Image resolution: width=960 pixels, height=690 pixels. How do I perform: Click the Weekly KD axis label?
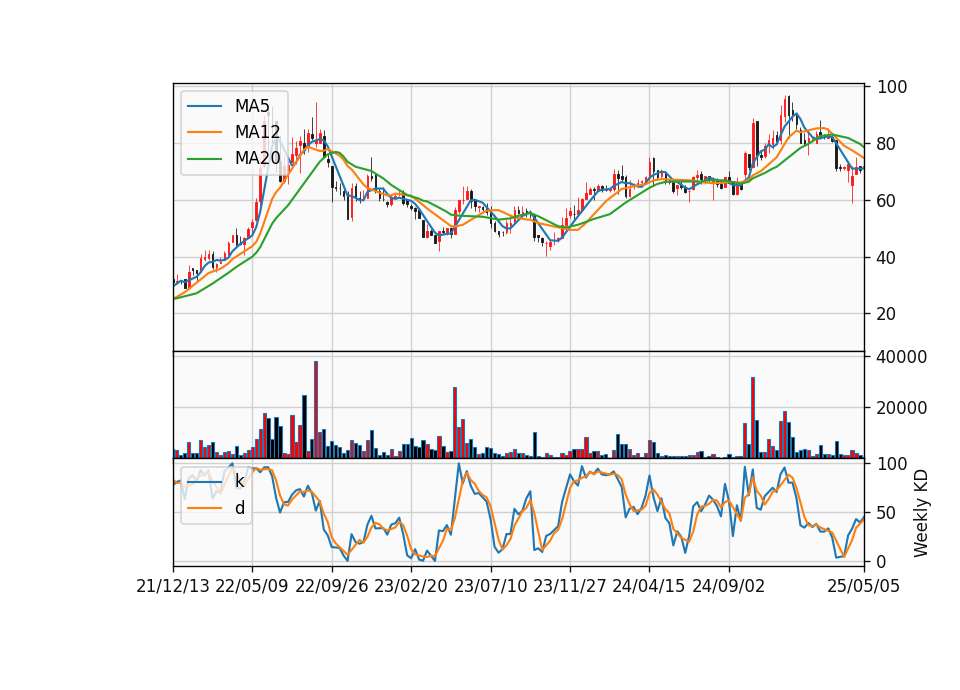coord(920,513)
